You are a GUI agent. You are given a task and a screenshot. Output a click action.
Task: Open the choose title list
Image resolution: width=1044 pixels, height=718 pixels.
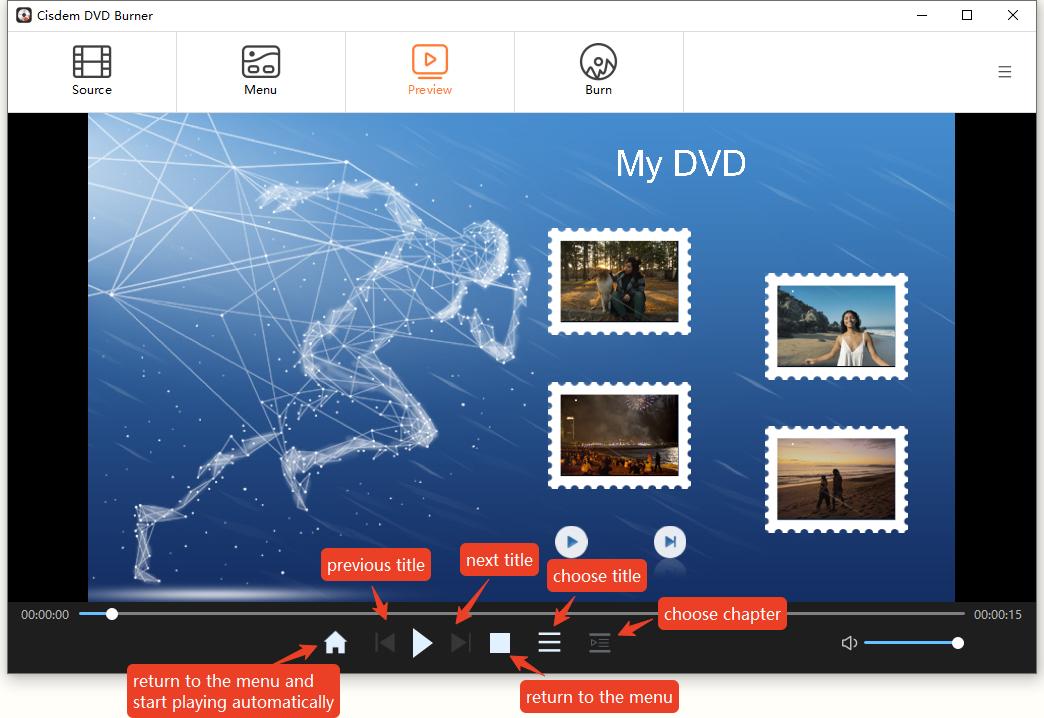pos(549,642)
